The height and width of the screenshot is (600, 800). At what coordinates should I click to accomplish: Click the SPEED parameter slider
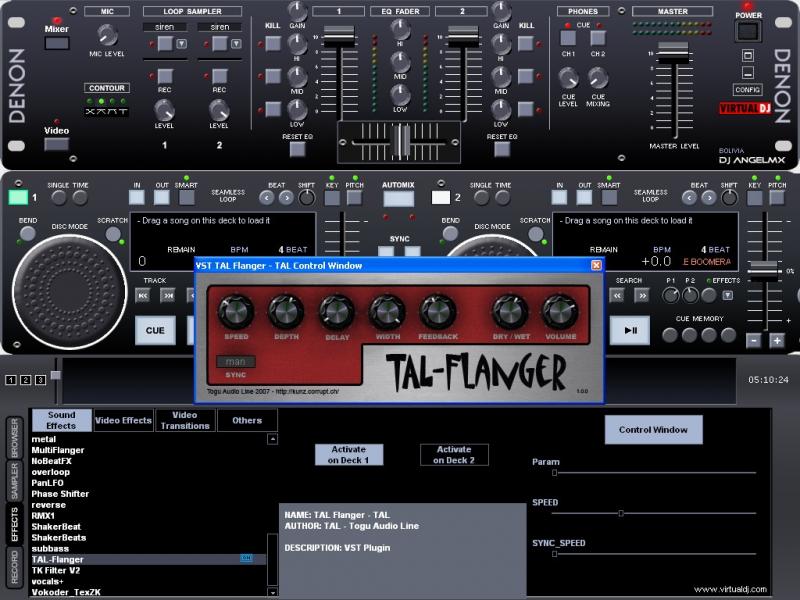point(620,513)
